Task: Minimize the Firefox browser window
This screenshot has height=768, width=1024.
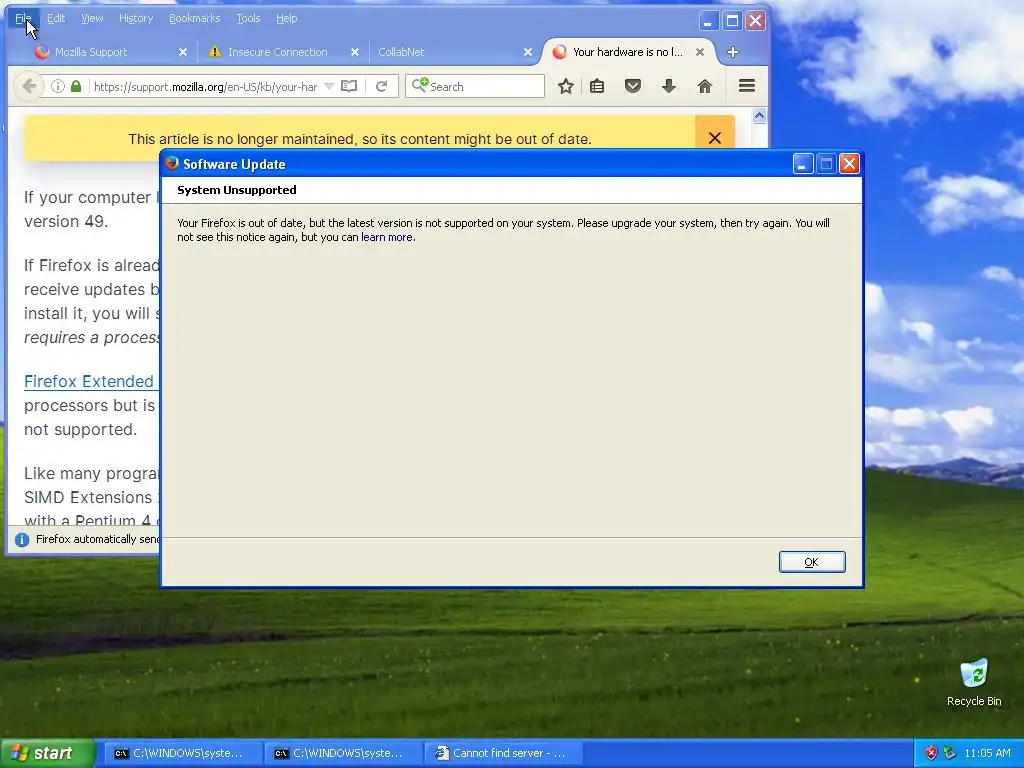Action: [709, 21]
